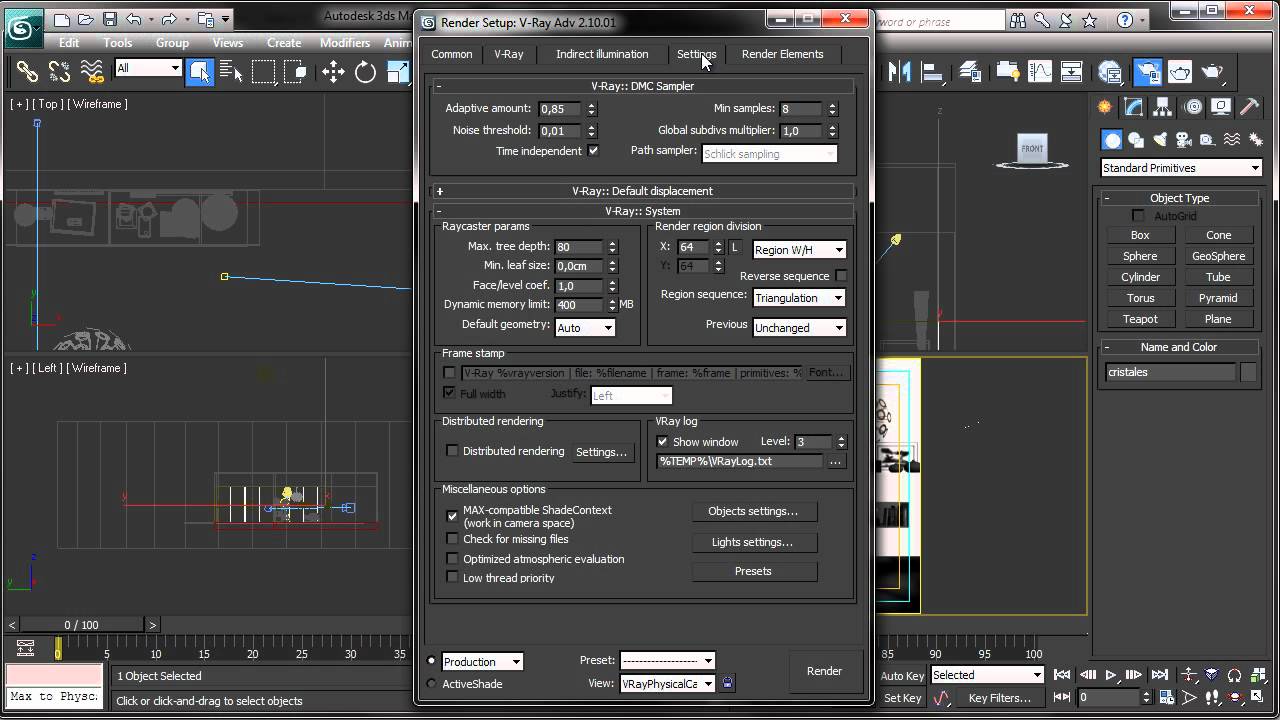Viewport: 1280px width, 720px height.
Task: Collapse the V-Ray System rollout
Action: (642, 211)
